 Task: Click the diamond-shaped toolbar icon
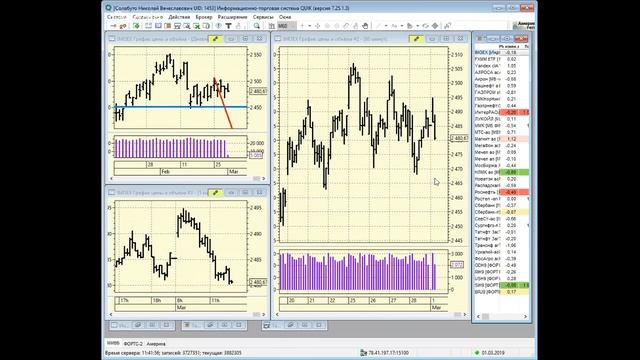435,26
